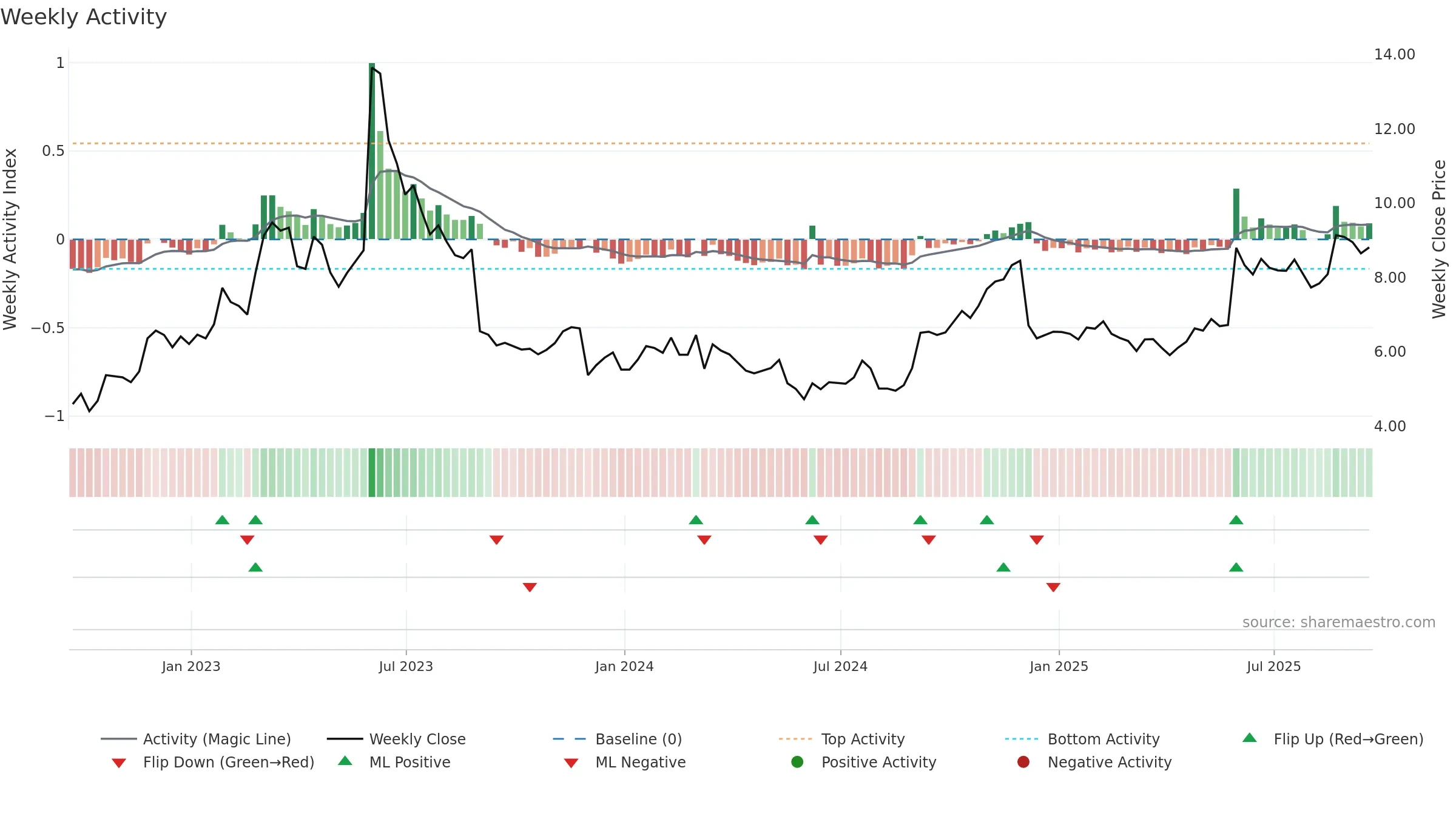Click the flip-down triangle in Sep 2023

(x=496, y=540)
